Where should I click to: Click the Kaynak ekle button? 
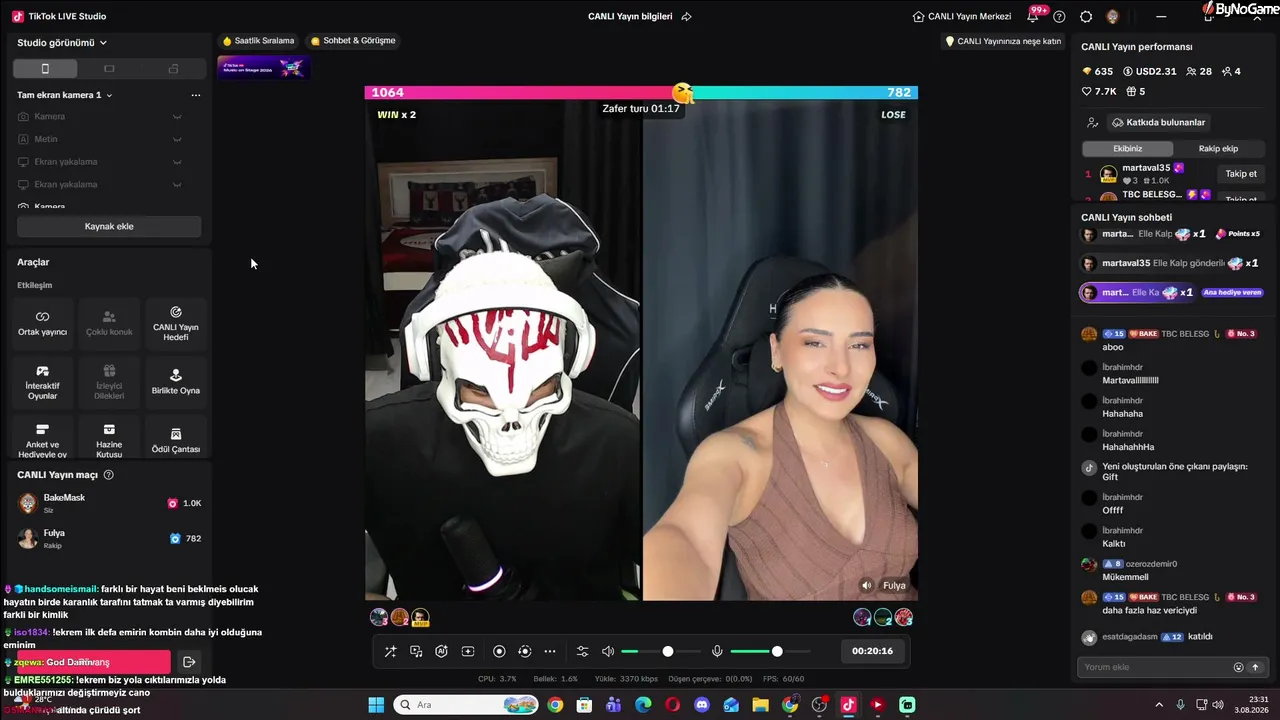(109, 226)
